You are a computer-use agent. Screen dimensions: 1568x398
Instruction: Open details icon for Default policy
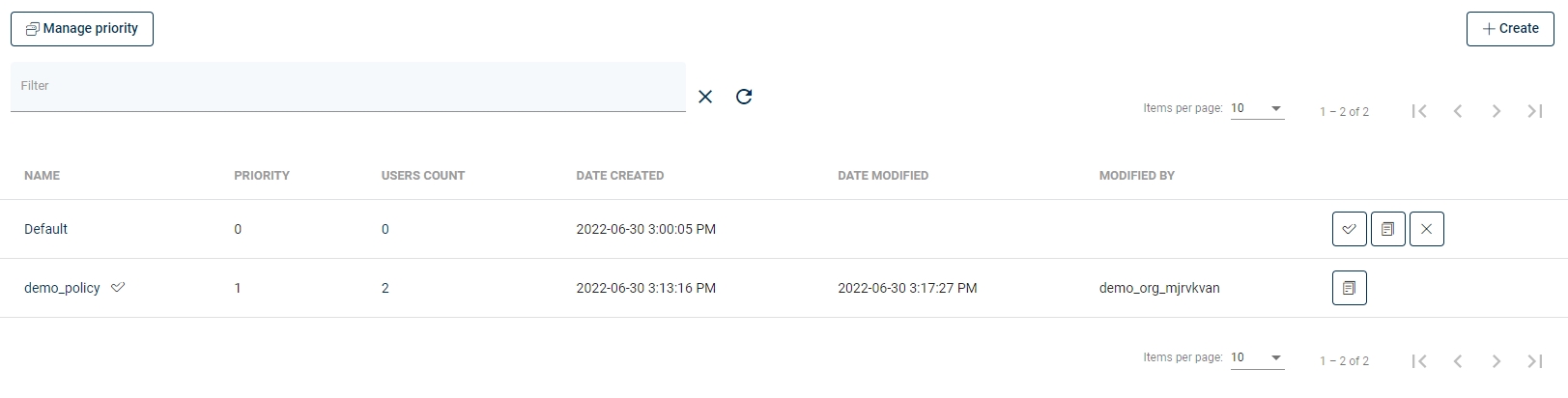[1388, 229]
